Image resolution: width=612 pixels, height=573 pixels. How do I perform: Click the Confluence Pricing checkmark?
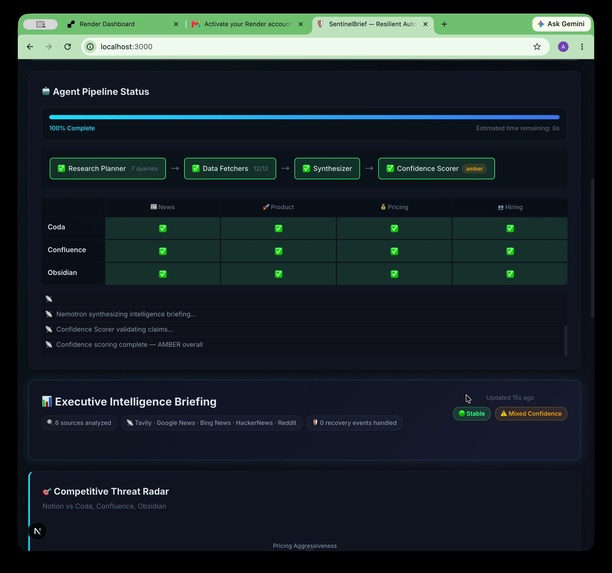coord(394,251)
